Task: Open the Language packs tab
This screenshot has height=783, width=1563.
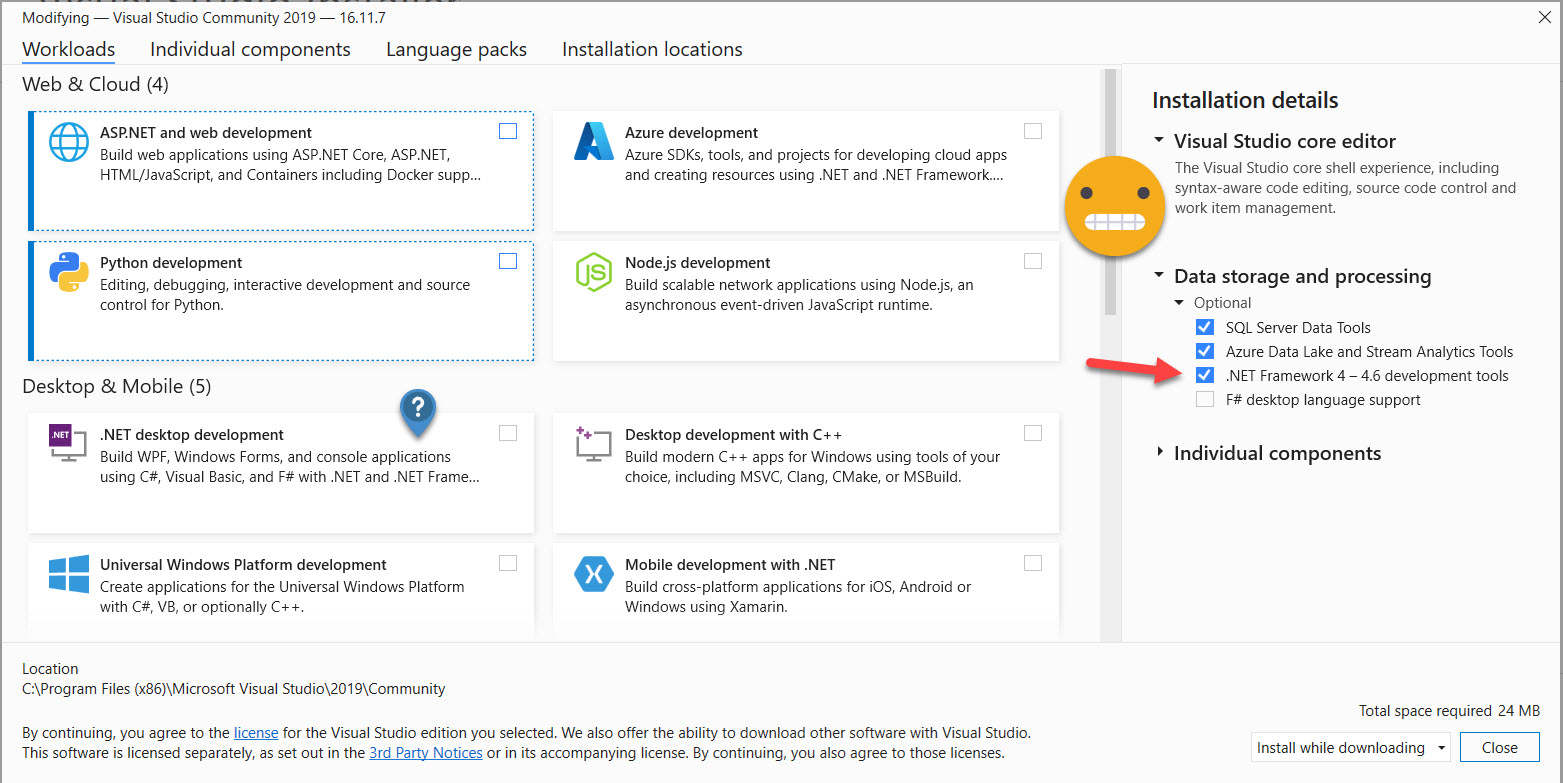Action: pos(456,49)
